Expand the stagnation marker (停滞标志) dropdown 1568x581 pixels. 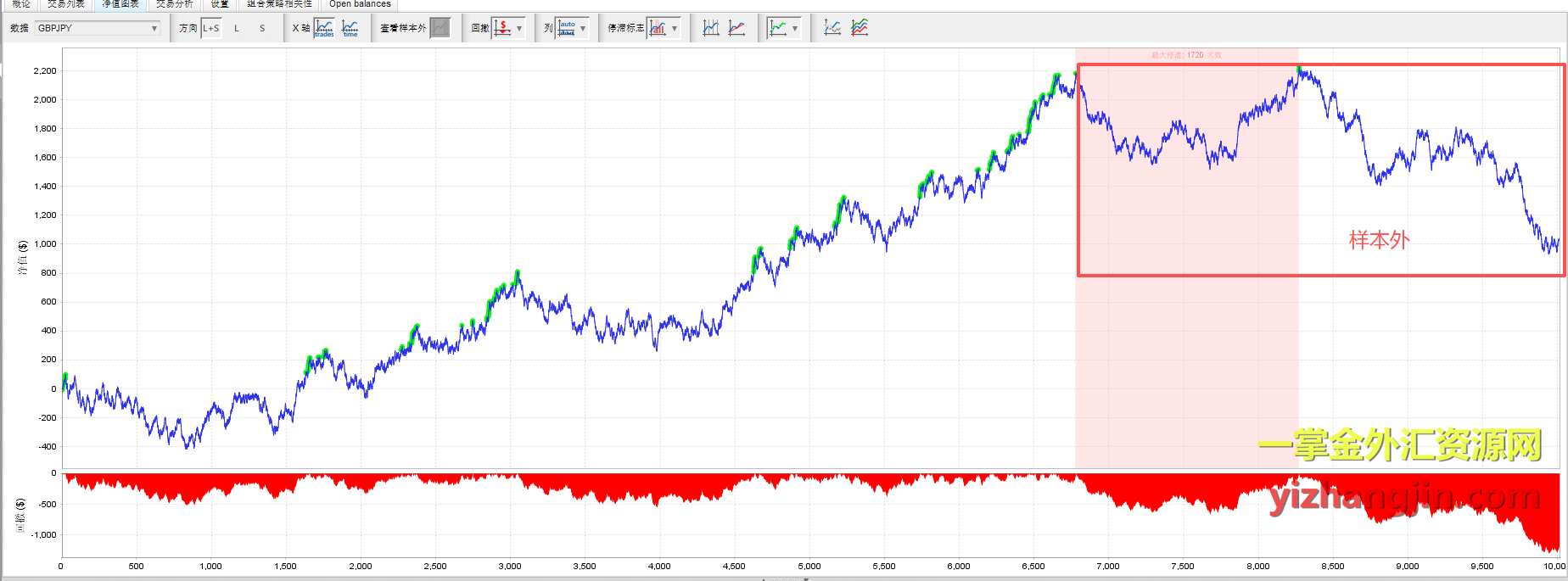point(675,28)
